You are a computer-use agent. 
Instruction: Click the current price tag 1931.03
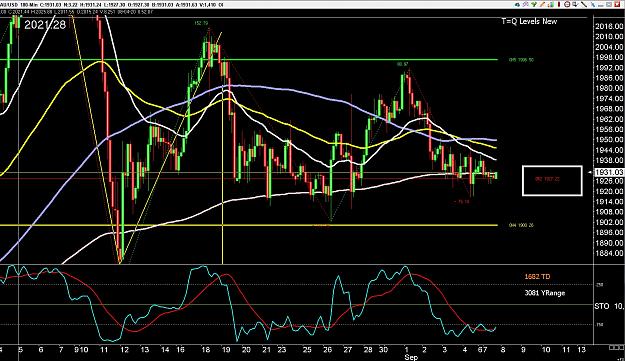[x=608, y=172]
